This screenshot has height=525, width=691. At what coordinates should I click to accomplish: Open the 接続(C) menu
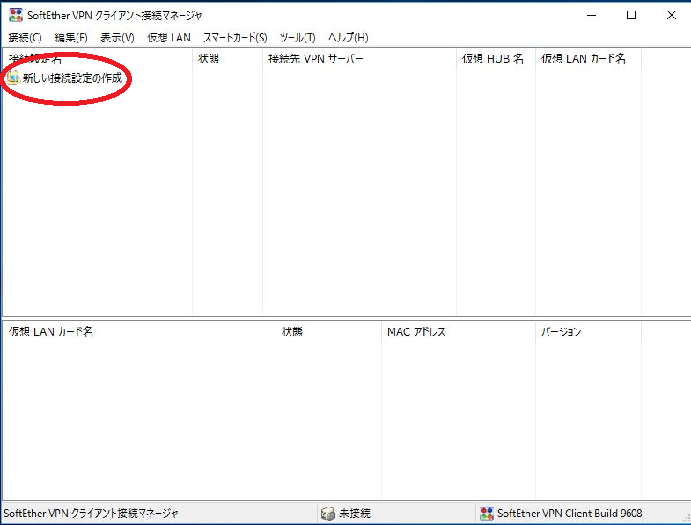point(25,37)
